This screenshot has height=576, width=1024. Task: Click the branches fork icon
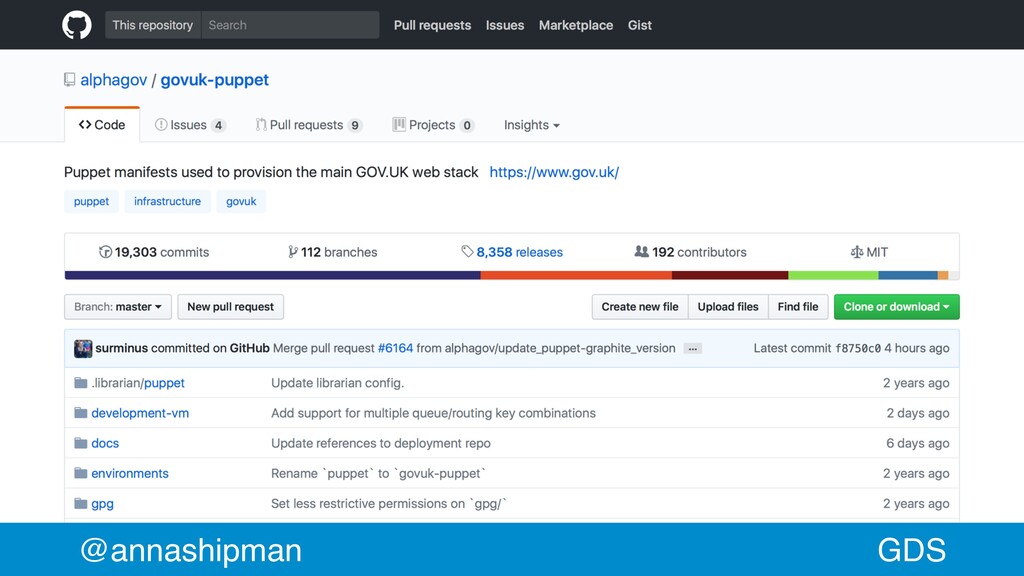click(x=293, y=252)
